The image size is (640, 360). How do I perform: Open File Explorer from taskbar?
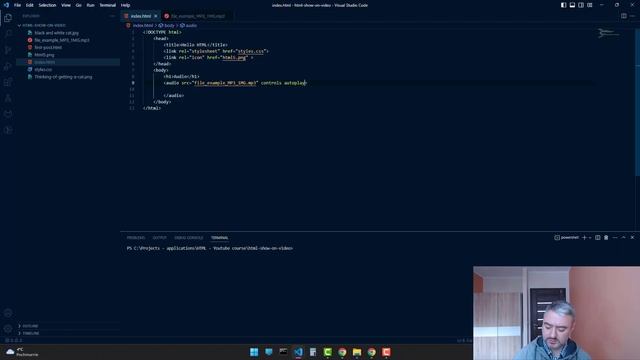click(357, 352)
